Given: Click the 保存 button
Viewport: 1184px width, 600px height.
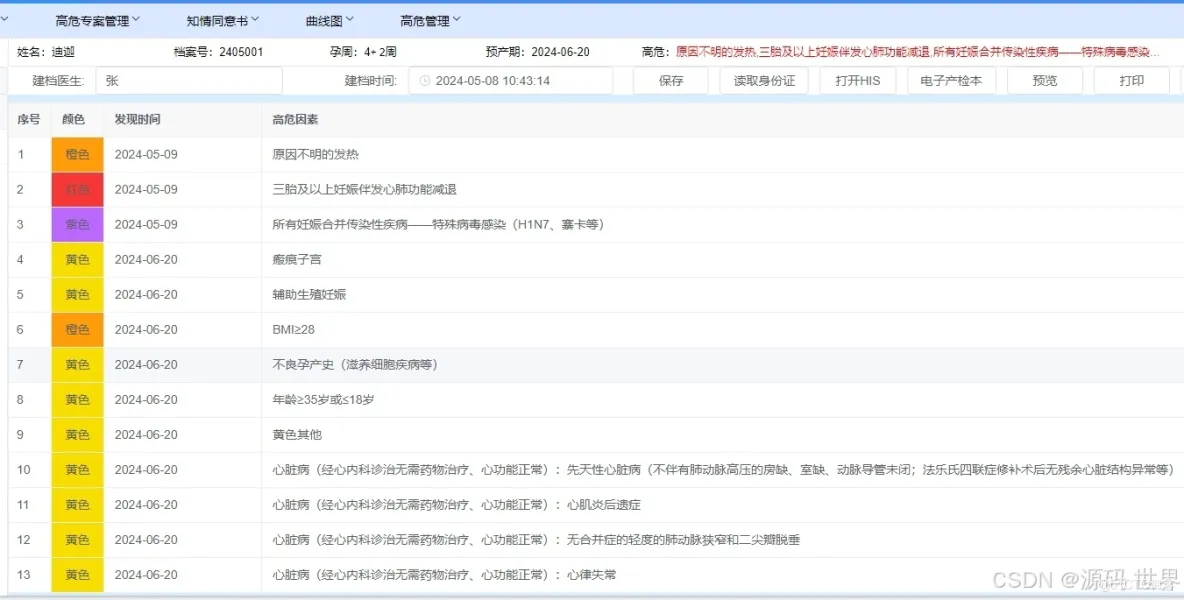Looking at the screenshot, I should [x=671, y=81].
